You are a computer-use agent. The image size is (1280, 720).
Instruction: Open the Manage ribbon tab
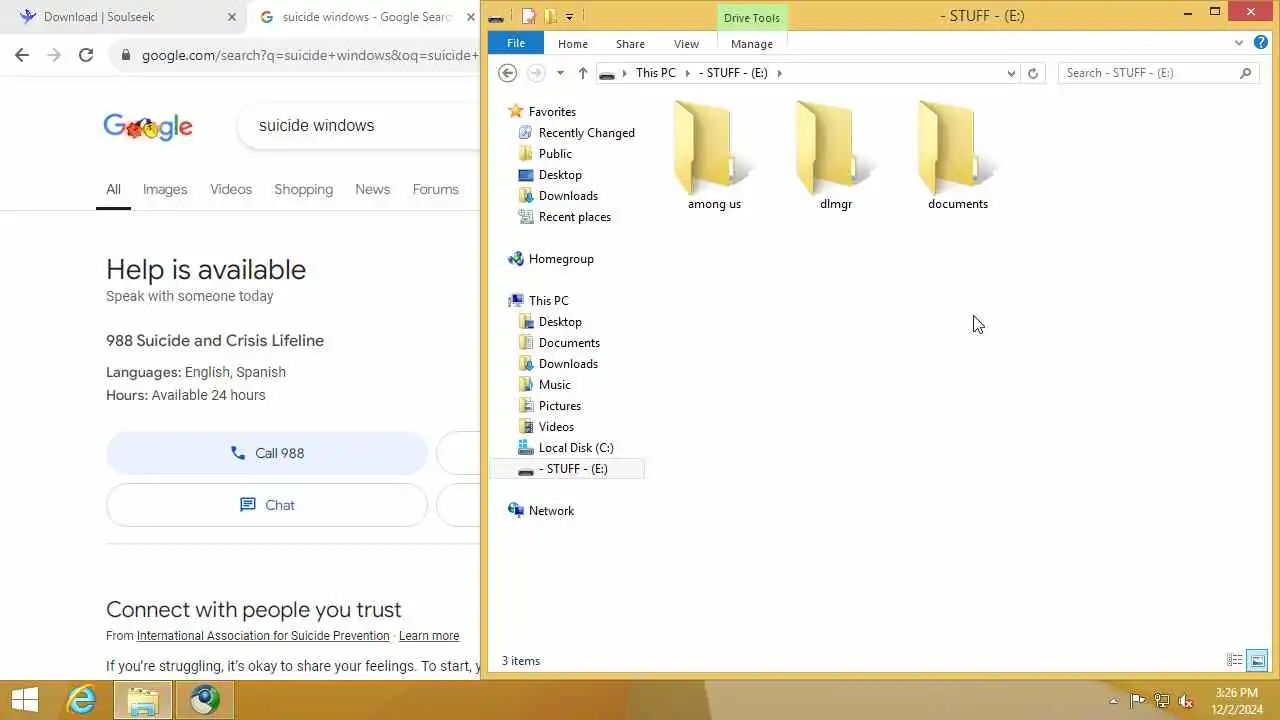coord(752,44)
